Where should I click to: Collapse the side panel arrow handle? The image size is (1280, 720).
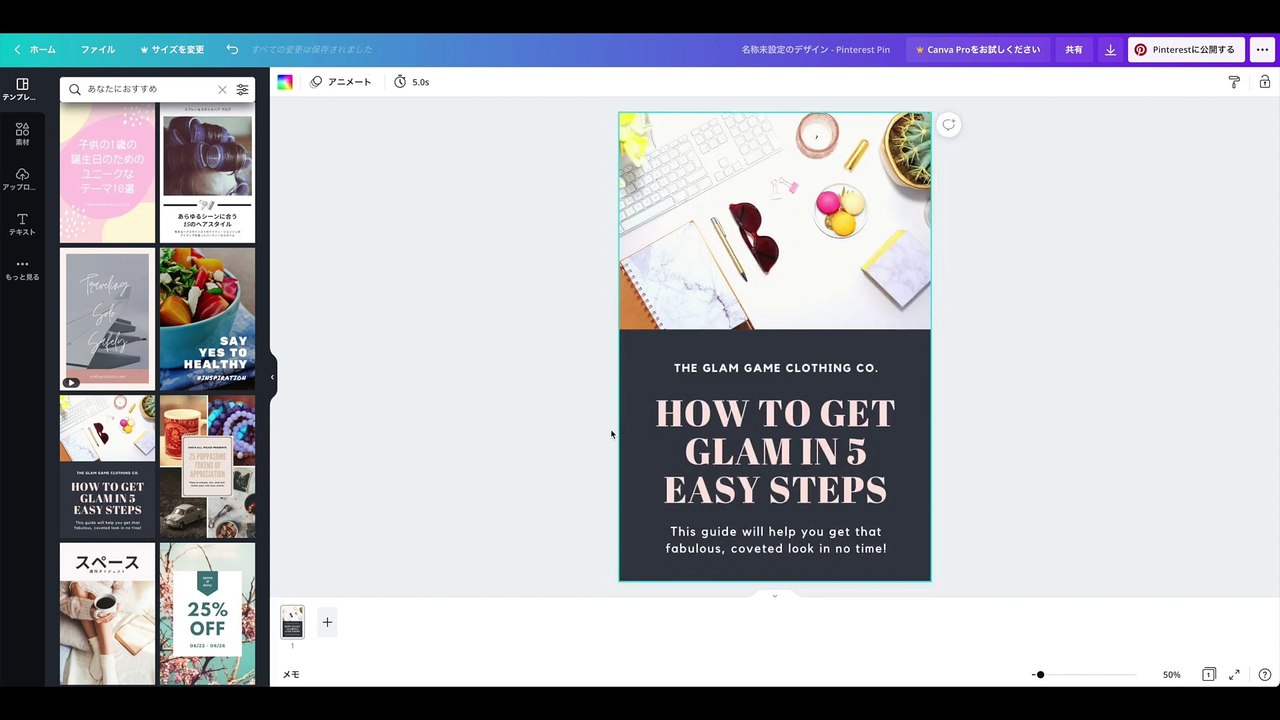pos(272,377)
